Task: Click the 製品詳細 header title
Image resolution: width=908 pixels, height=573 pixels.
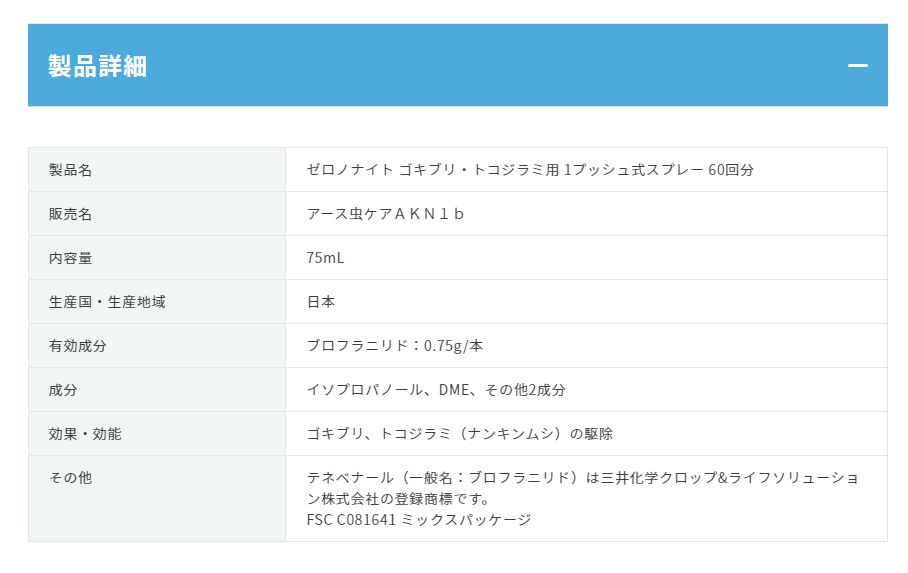Action: 97,65
